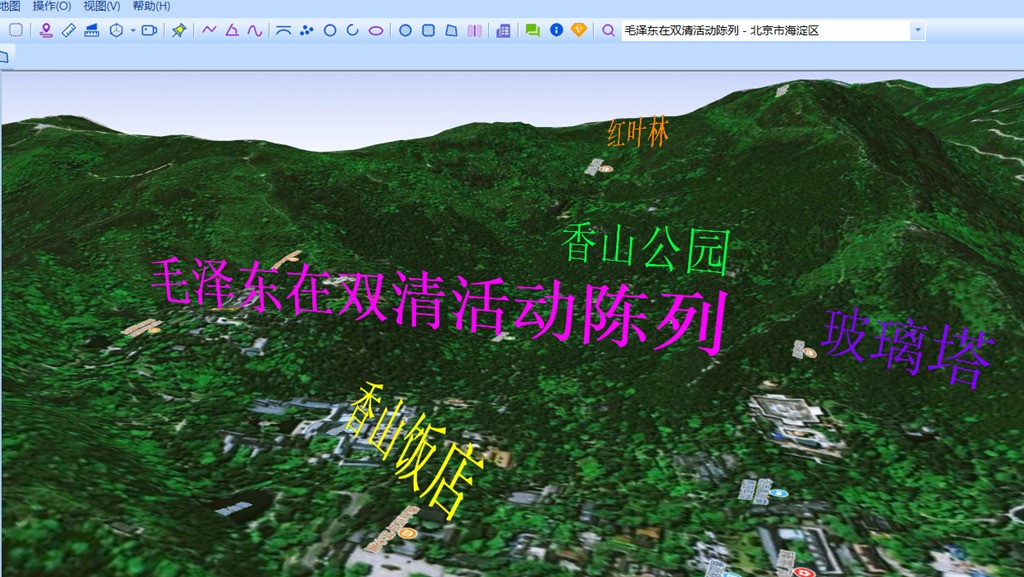The height and width of the screenshot is (577, 1024).
Task: Open the 帮助(H) menu
Action: click(x=151, y=6)
